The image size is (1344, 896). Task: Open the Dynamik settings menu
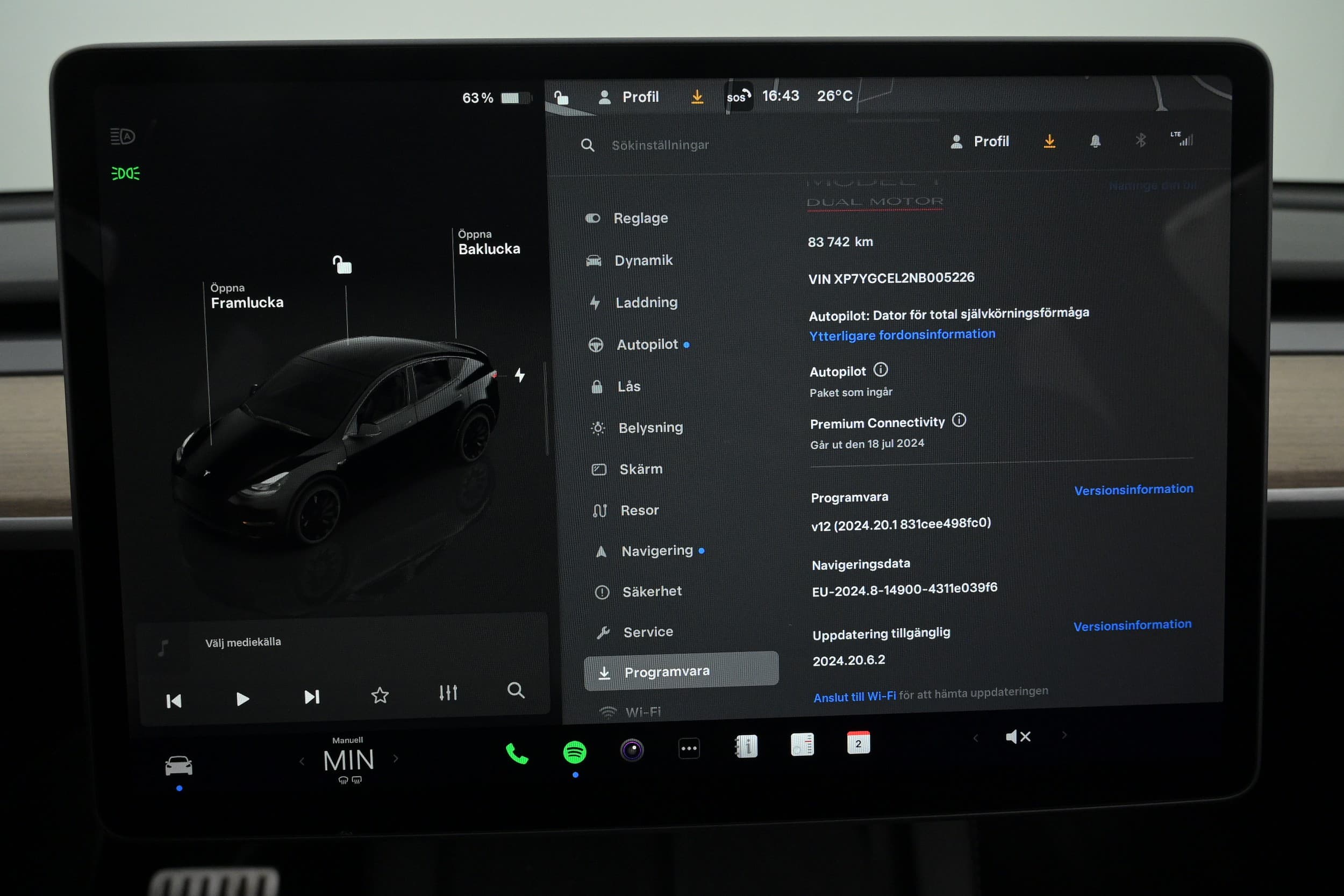point(630,260)
